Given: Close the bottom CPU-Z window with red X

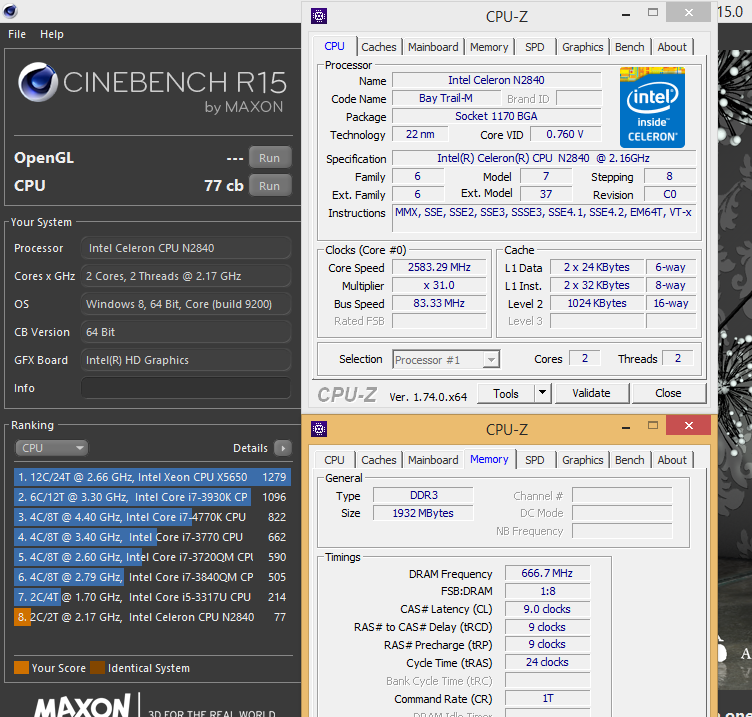Looking at the screenshot, I should [x=689, y=425].
